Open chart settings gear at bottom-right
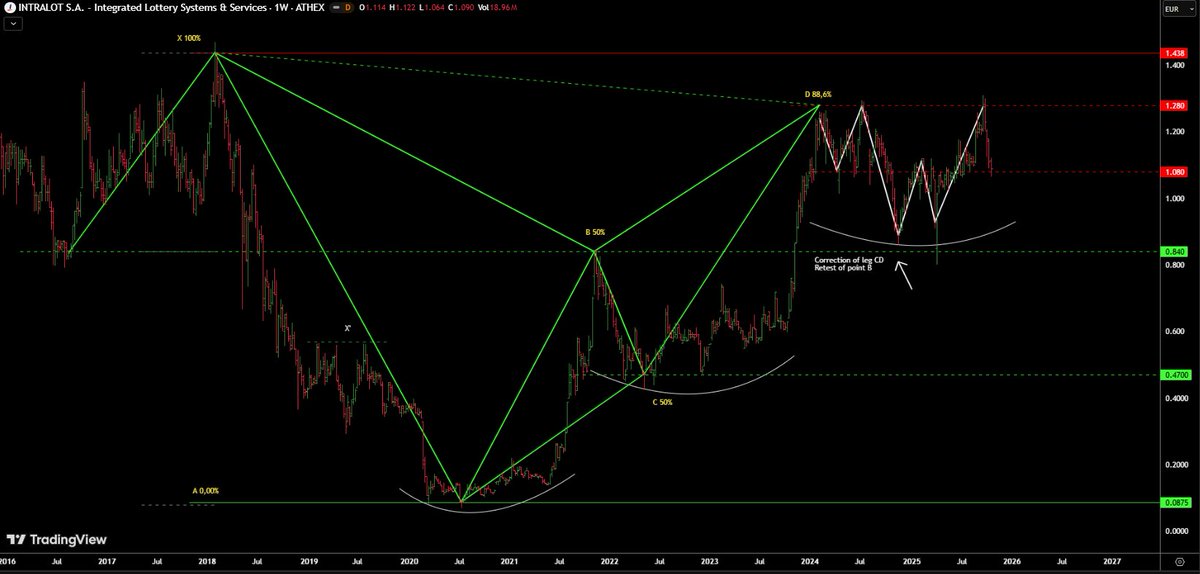Image resolution: width=1200 pixels, height=574 pixels. coord(1179,564)
